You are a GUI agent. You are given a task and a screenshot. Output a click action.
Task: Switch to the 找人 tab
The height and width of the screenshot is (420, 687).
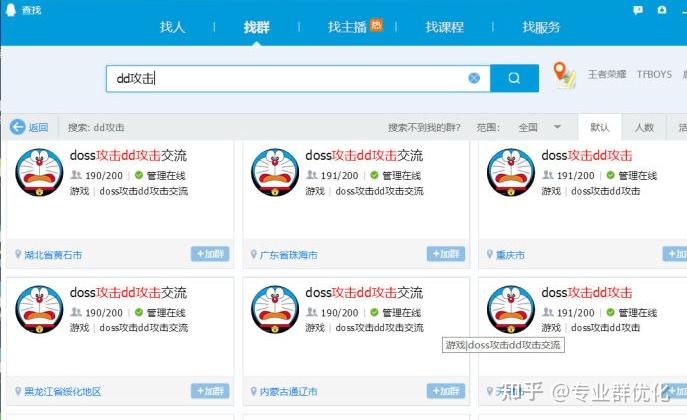[x=172, y=27]
